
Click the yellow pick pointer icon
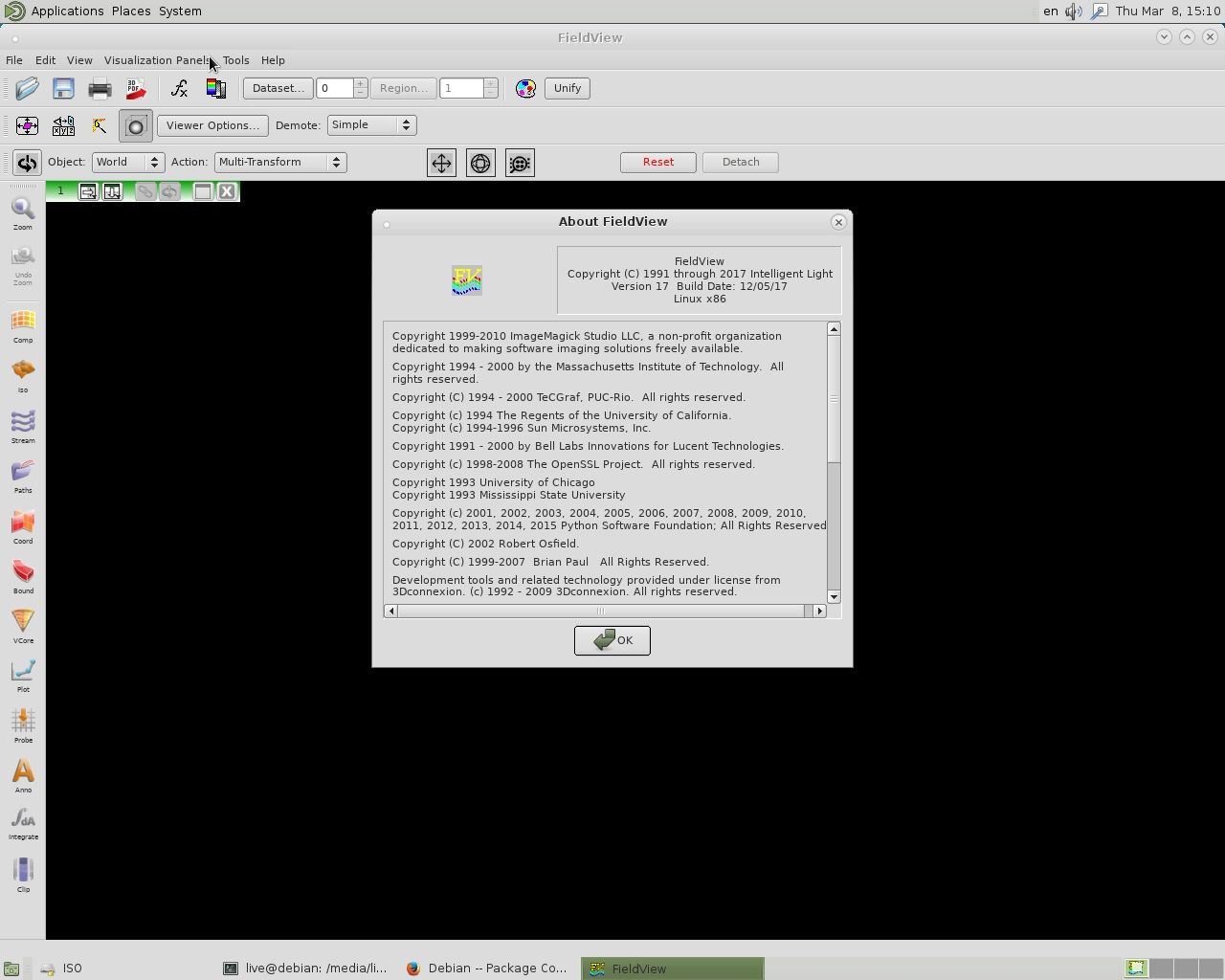(100, 125)
